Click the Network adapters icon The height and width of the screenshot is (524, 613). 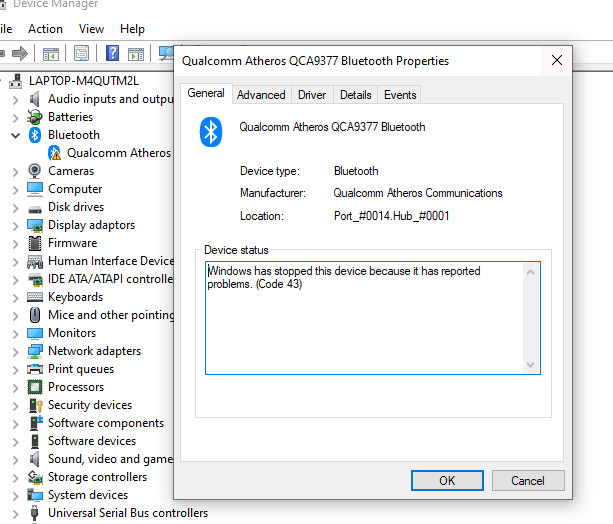pyautogui.click(x=35, y=351)
